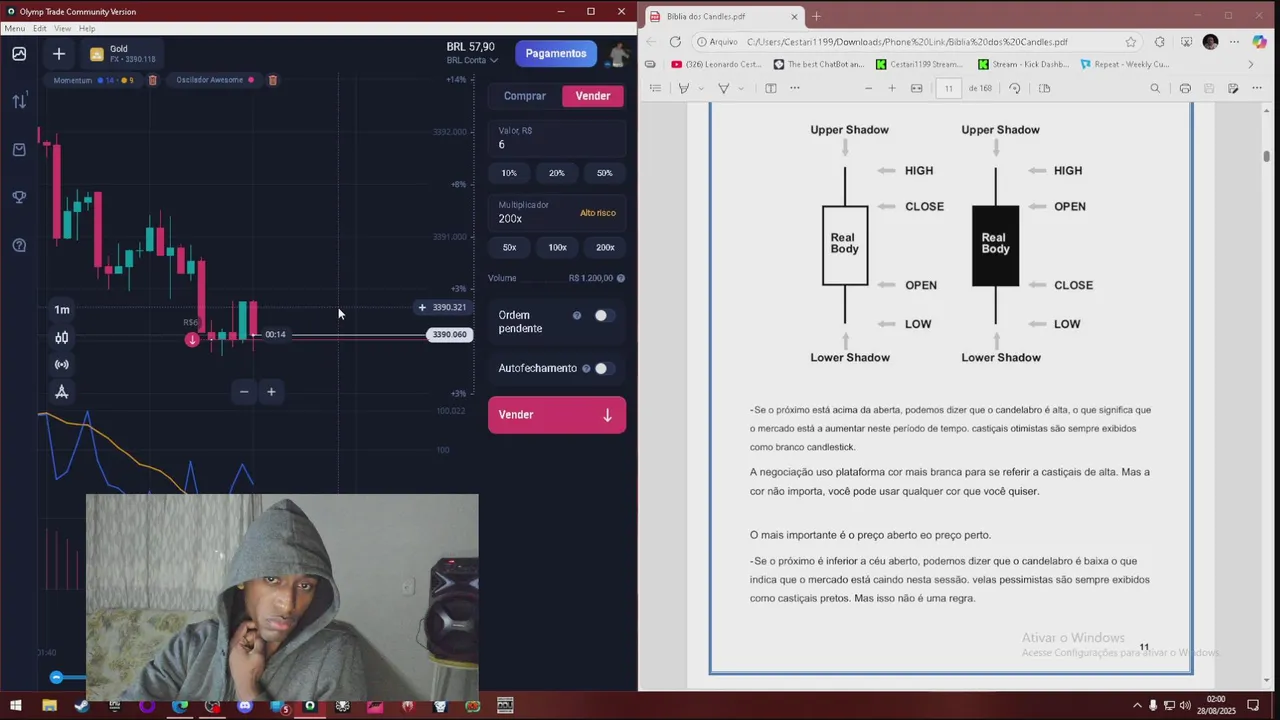Viewport: 1280px width, 720px height.
Task: Click the PDF page number field
Action: point(948,88)
